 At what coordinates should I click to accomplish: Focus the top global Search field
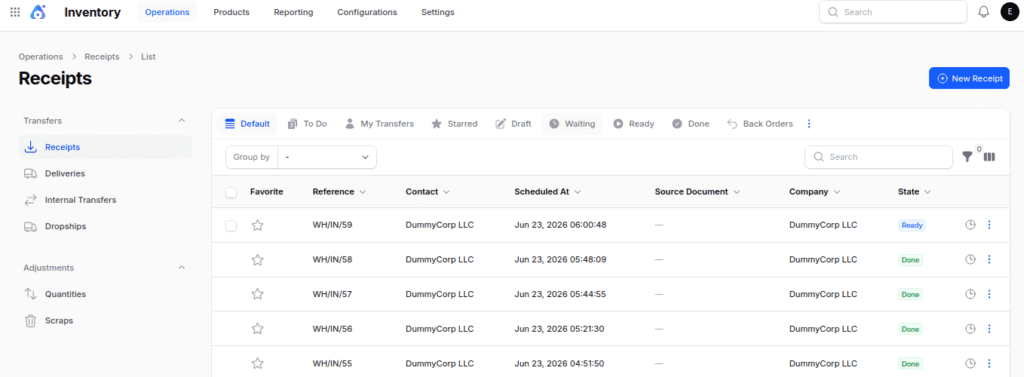pos(893,12)
